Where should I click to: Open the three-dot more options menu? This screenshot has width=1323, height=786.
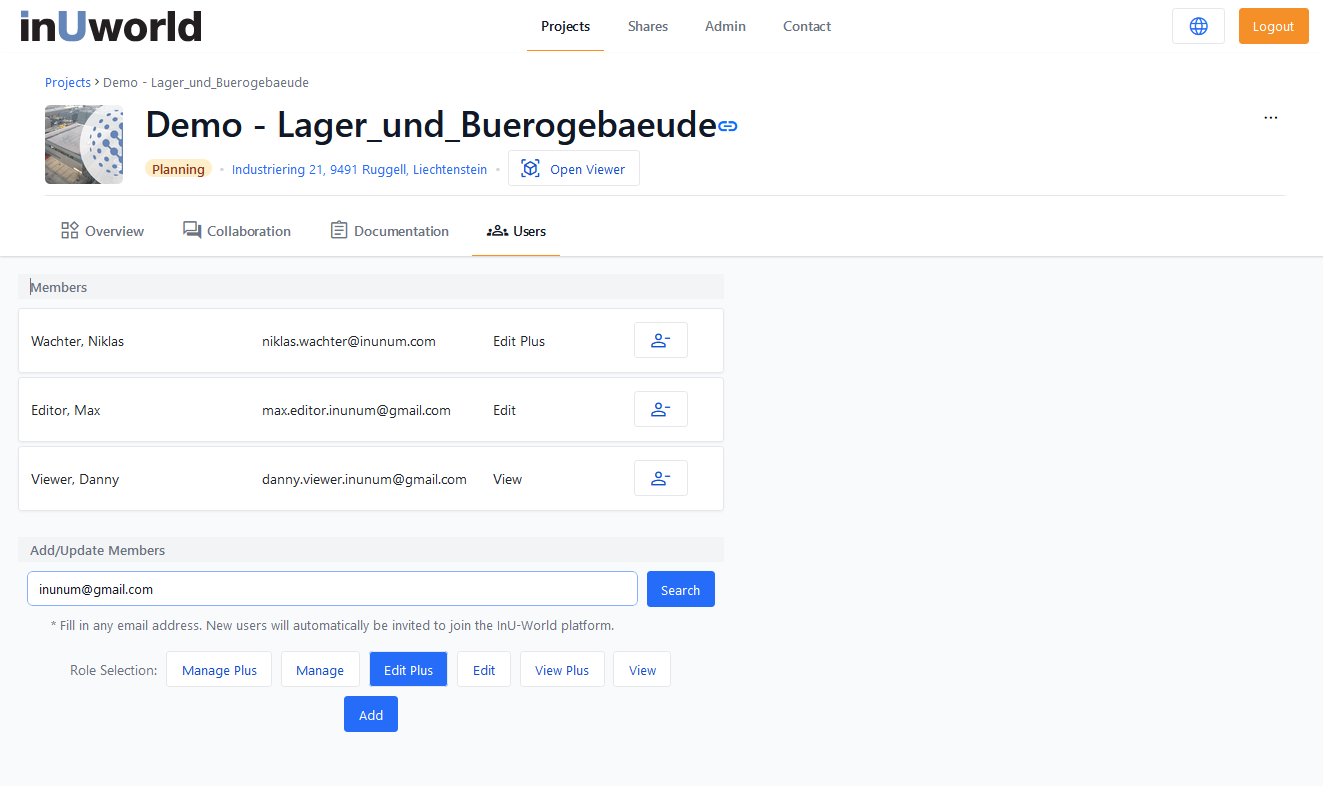(1270, 117)
